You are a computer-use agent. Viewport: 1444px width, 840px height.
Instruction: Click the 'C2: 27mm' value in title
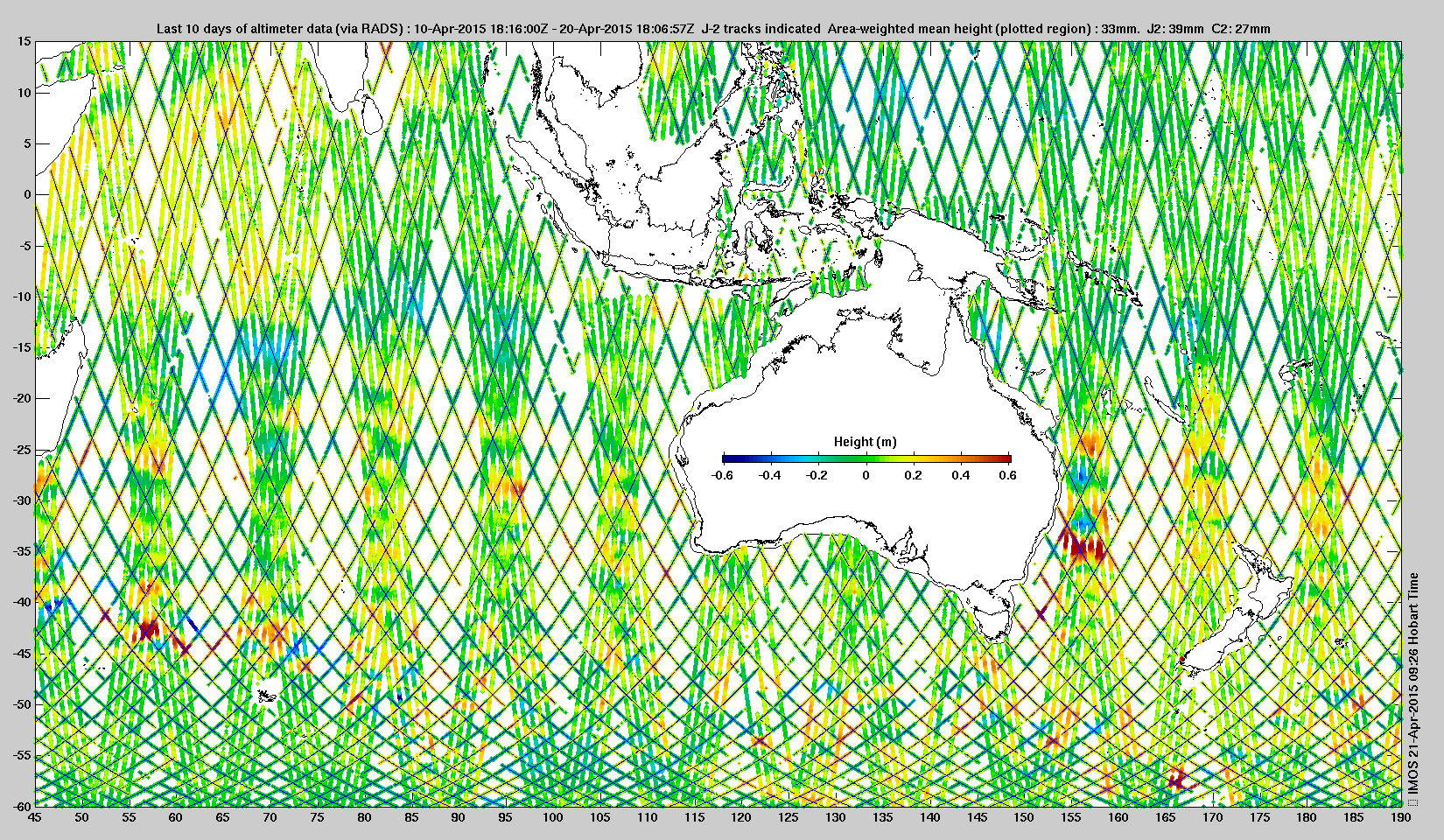point(1240,29)
